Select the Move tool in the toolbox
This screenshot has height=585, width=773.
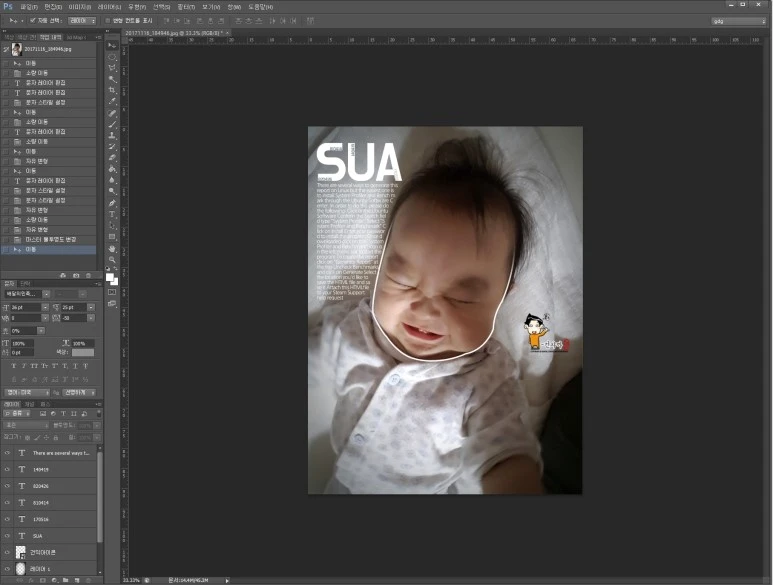tap(112, 45)
